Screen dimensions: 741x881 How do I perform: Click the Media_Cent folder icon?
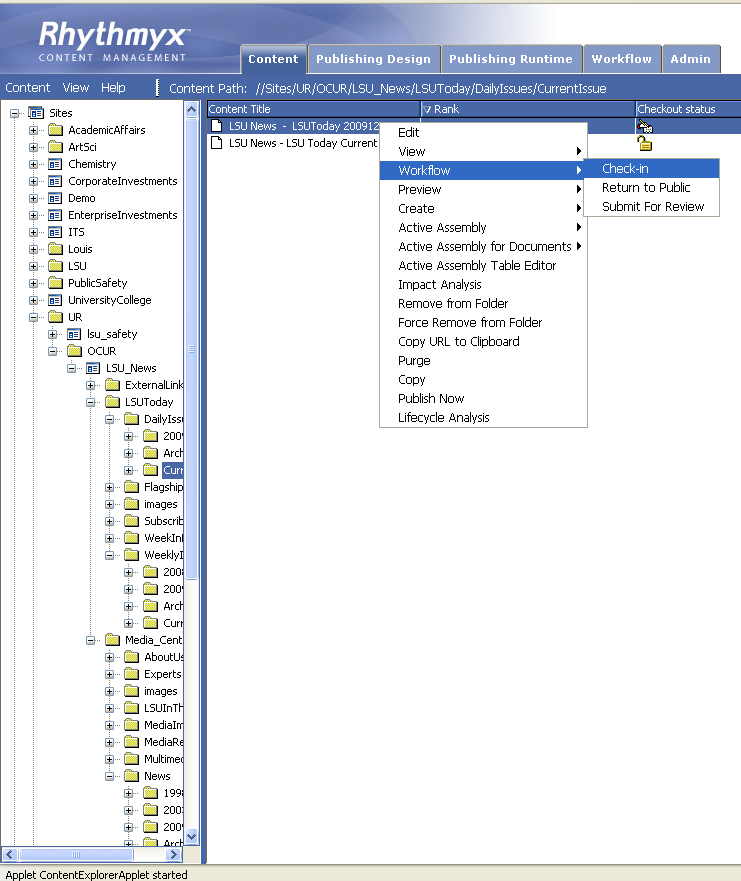coord(112,640)
